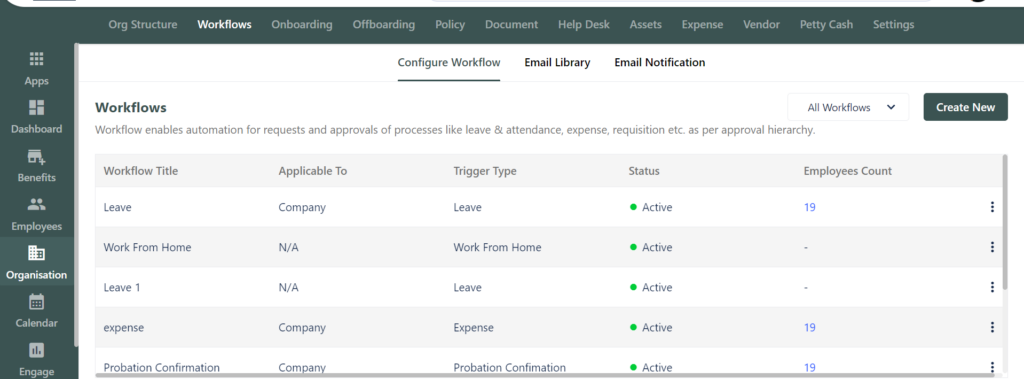Screen dimensions: 1024x379
Task: Click the Employees Count column header
Action: 848,171
